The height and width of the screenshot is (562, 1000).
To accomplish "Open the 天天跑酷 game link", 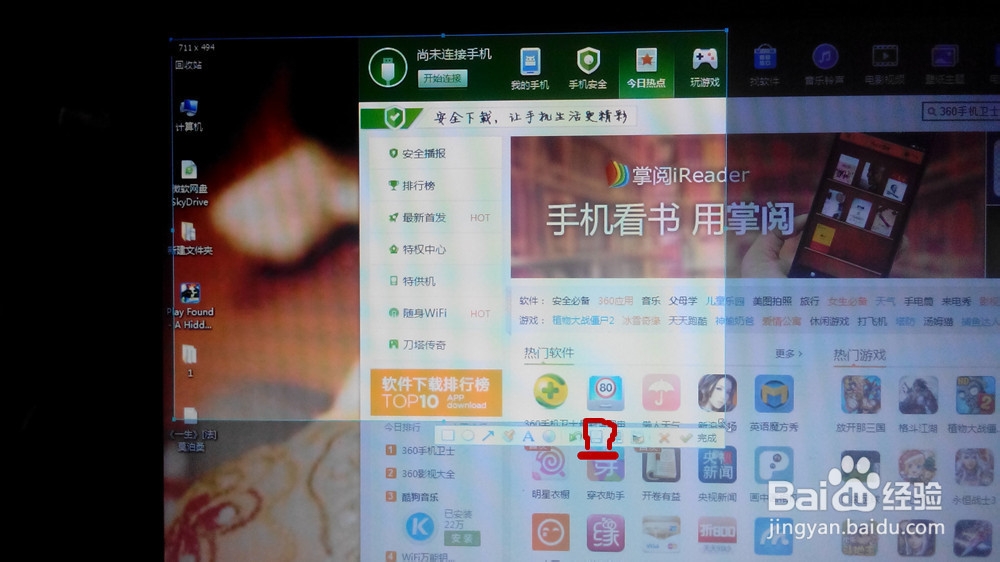I will point(688,321).
